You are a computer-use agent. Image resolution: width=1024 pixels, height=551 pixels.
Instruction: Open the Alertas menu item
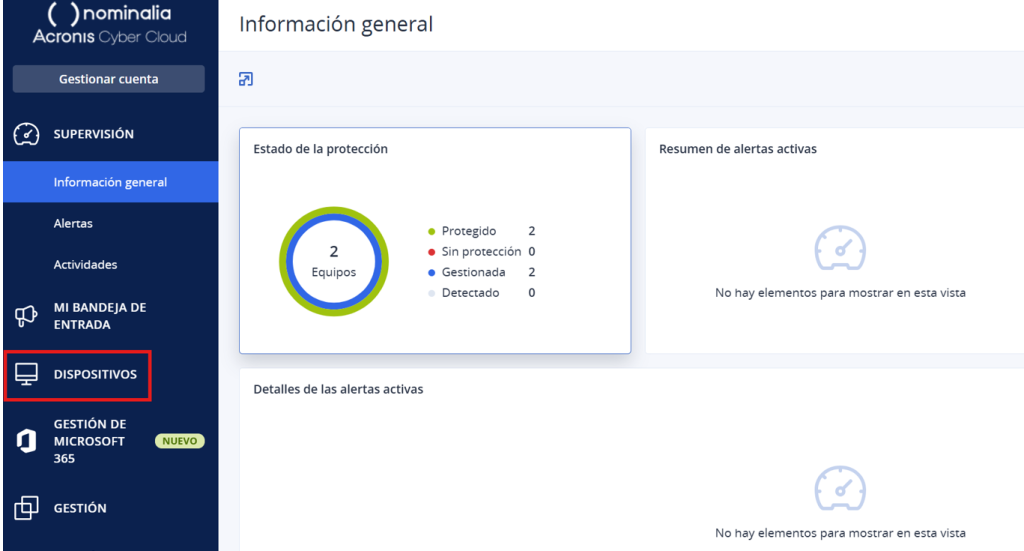(73, 223)
